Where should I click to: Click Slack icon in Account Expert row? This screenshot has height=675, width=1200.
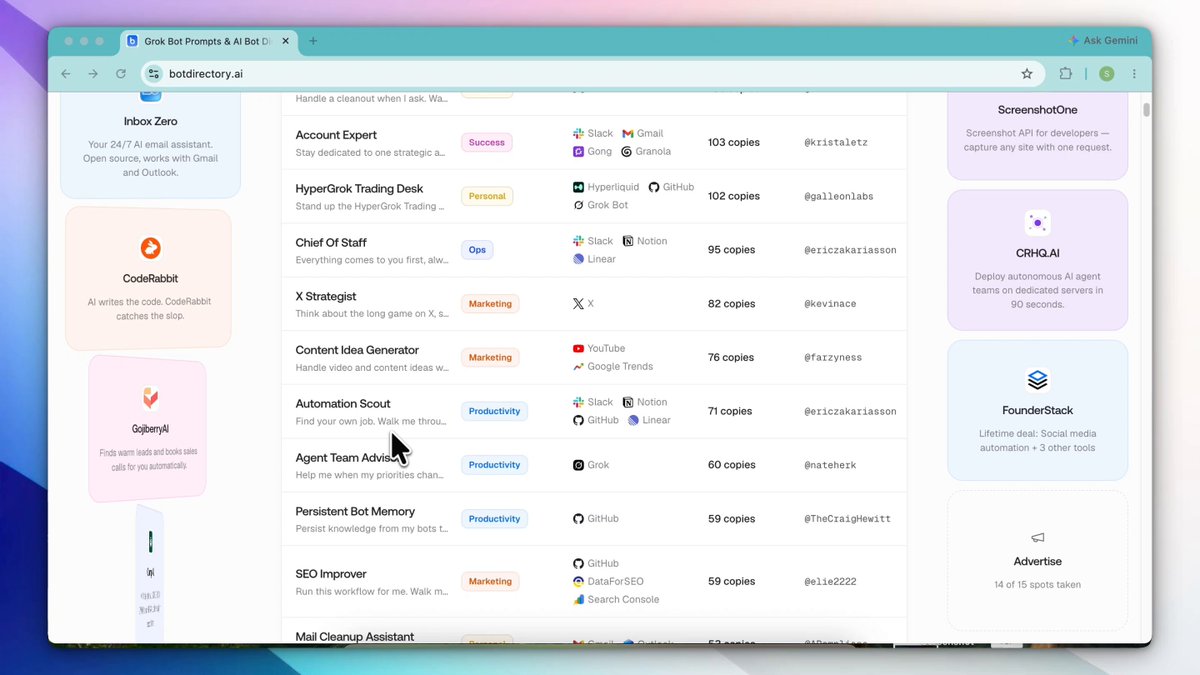tap(578, 133)
